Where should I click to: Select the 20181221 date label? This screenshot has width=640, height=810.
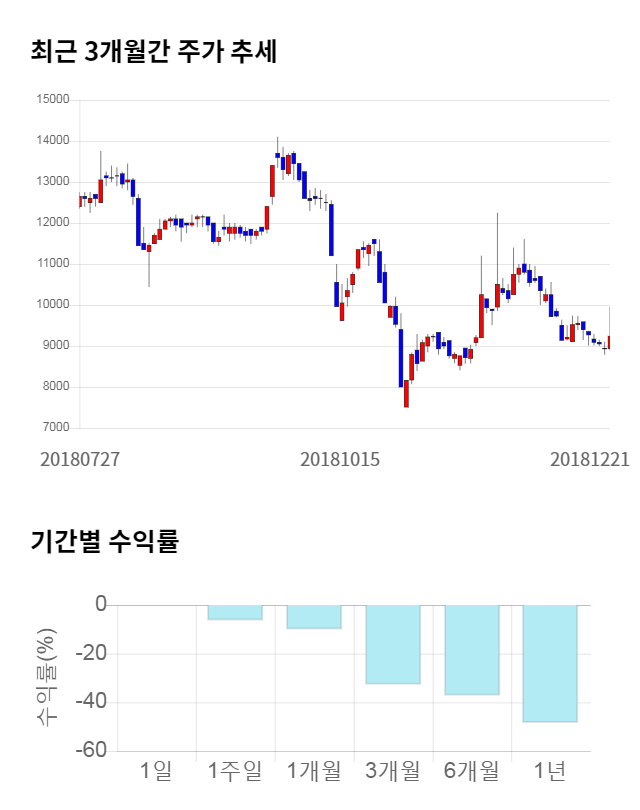(590, 460)
